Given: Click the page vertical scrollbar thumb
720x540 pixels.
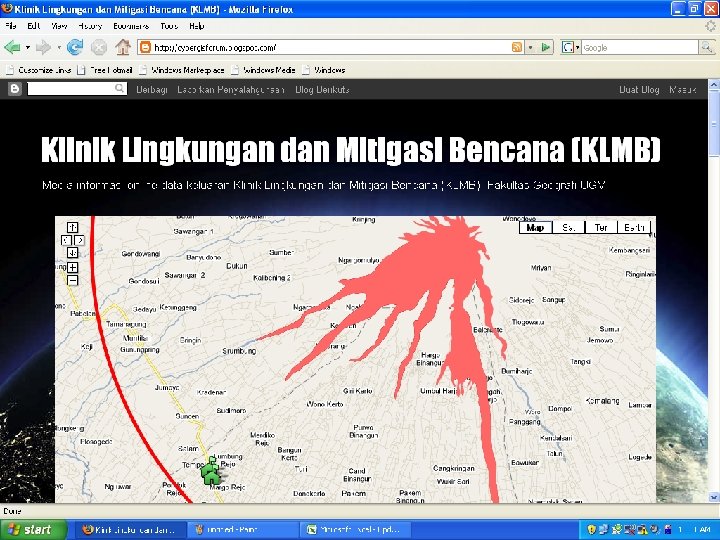Looking at the screenshot, I should (x=714, y=123).
